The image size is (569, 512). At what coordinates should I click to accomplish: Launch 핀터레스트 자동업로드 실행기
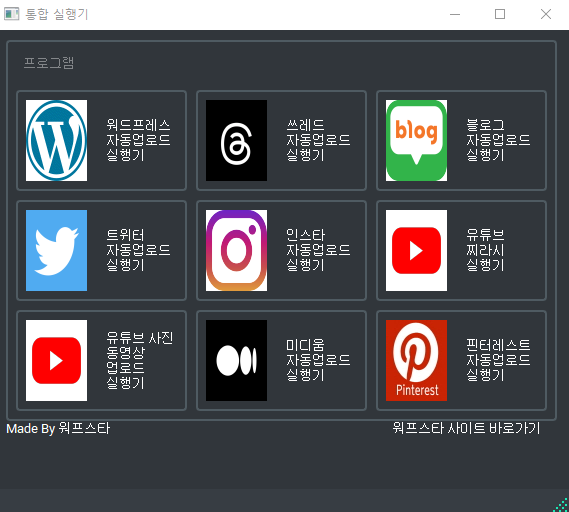[x=462, y=360]
